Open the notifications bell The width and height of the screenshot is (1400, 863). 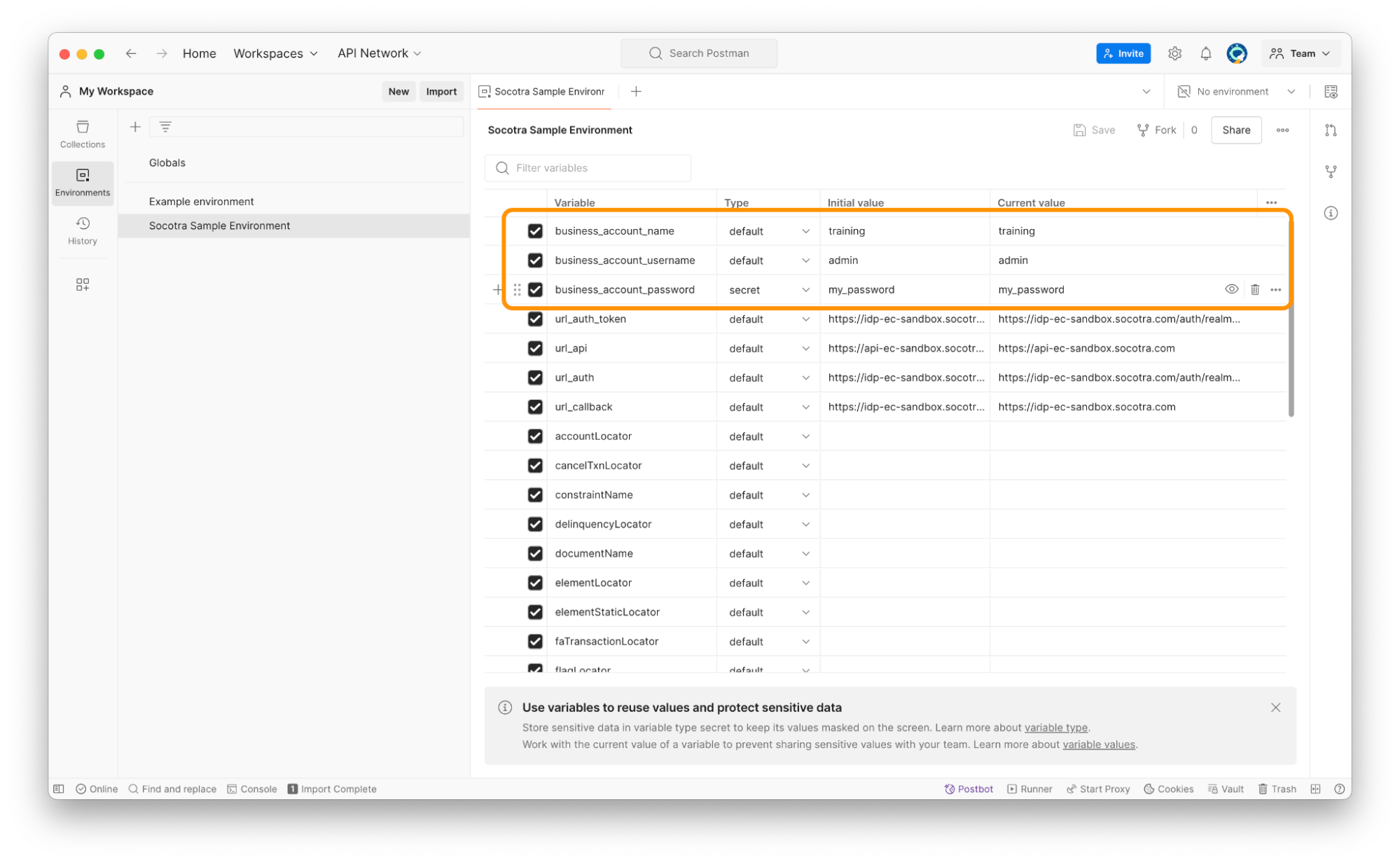click(x=1205, y=53)
